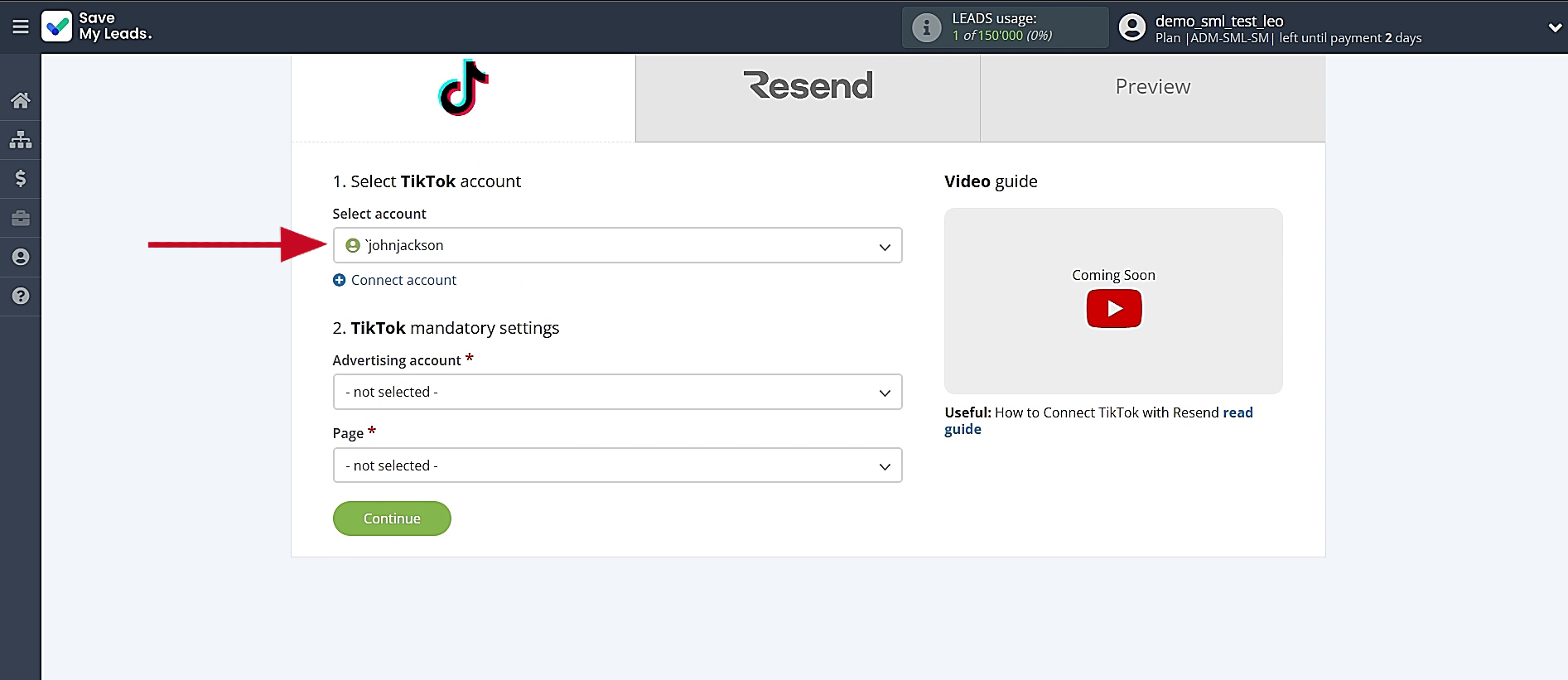The width and height of the screenshot is (1568, 680).
Task: Open the connections sitemap icon
Action: (21, 139)
